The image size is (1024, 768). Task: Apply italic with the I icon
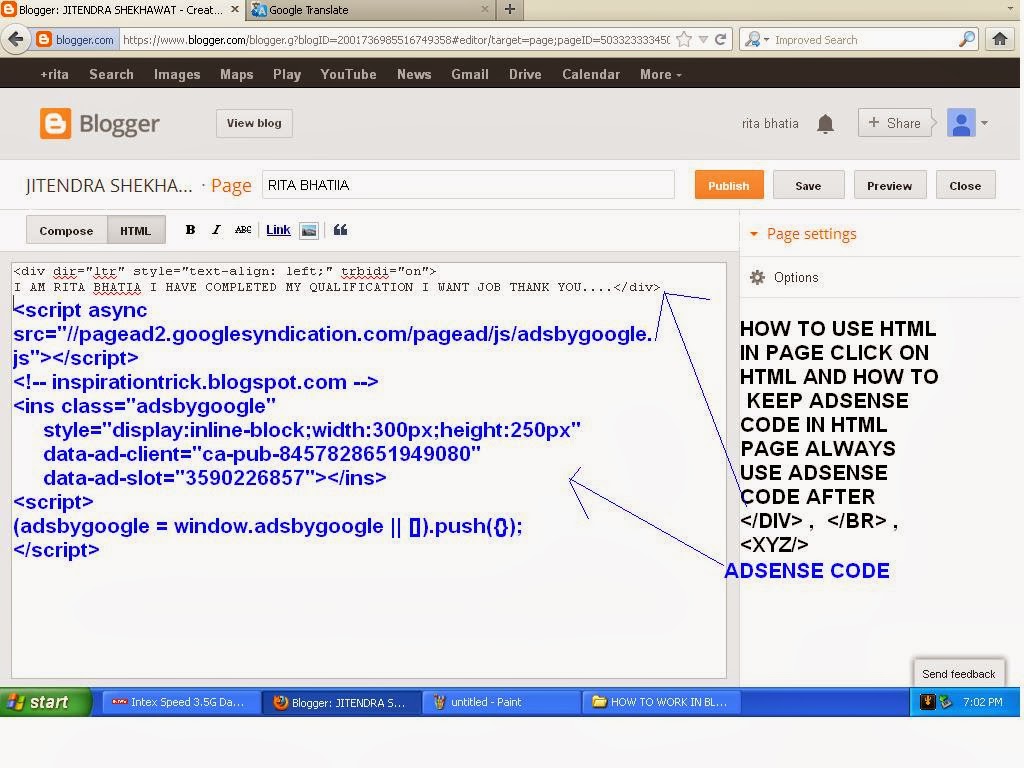(x=216, y=230)
